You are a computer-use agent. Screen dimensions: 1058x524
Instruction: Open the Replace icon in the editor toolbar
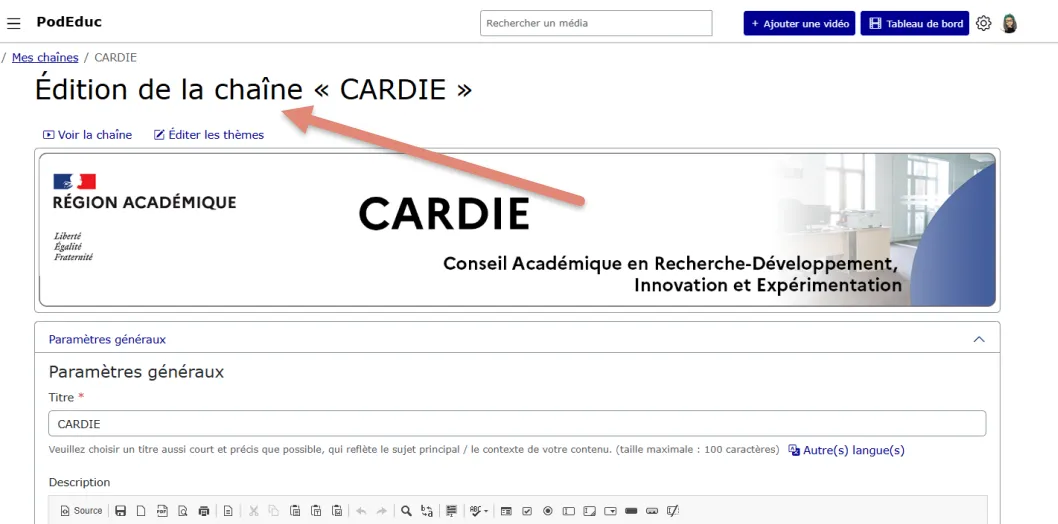point(427,511)
